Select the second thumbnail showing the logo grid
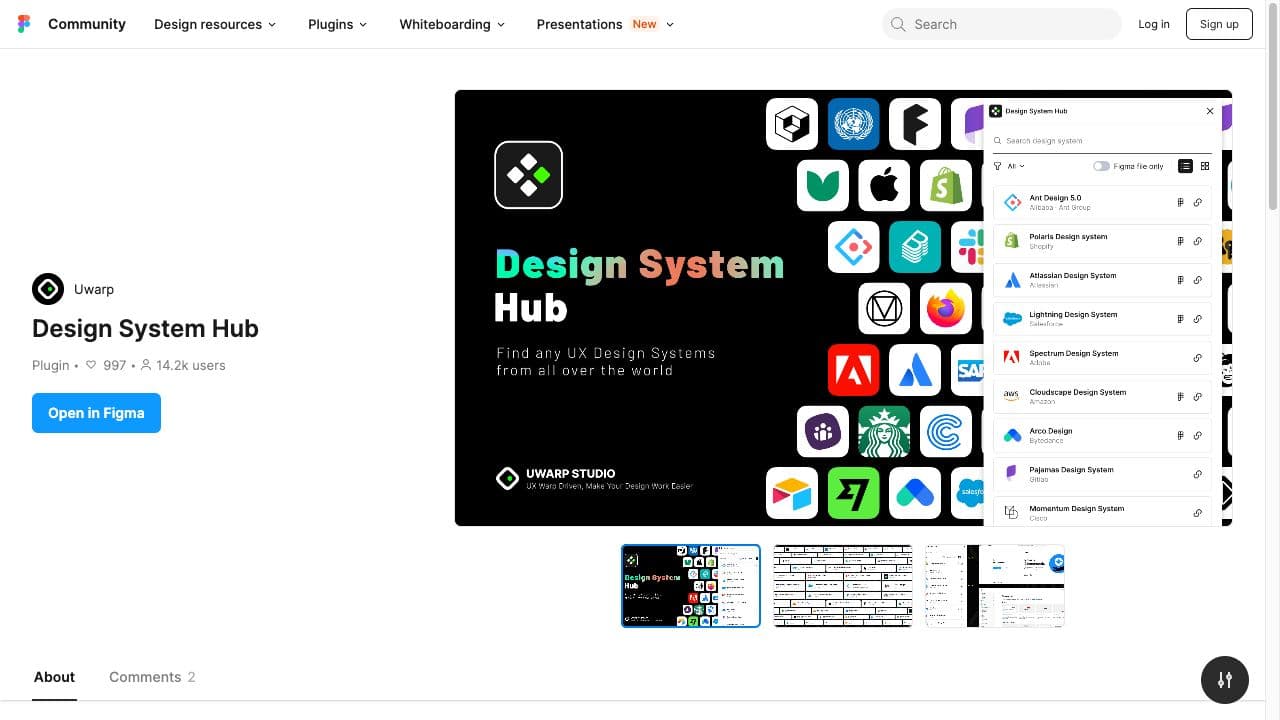1280x720 pixels. (x=843, y=586)
